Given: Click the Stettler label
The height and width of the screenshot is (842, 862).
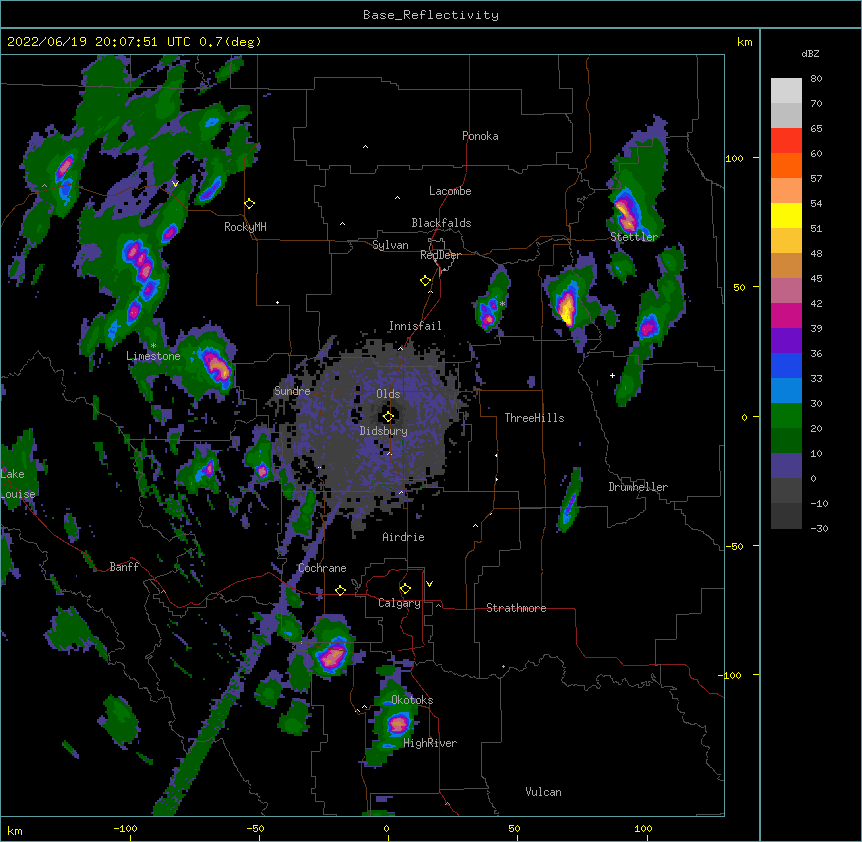Looking at the screenshot, I should tap(634, 237).
